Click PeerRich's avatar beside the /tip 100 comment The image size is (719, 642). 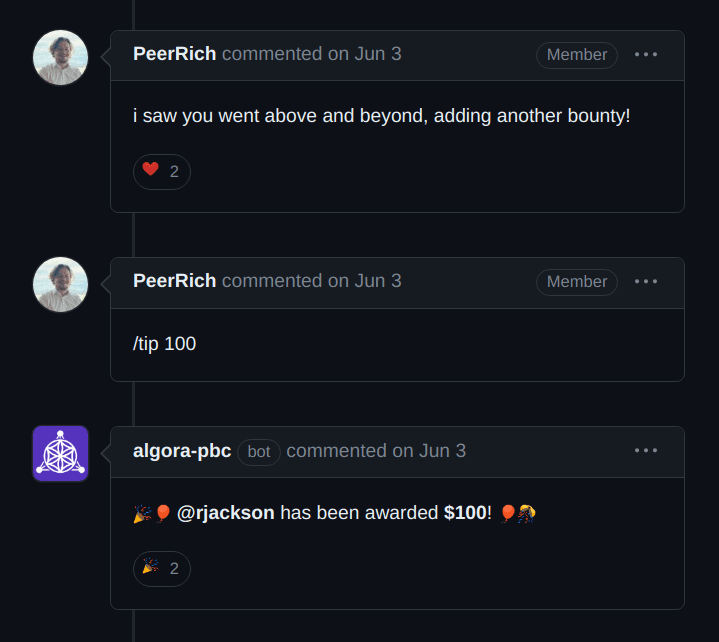[x=61, y=284]
